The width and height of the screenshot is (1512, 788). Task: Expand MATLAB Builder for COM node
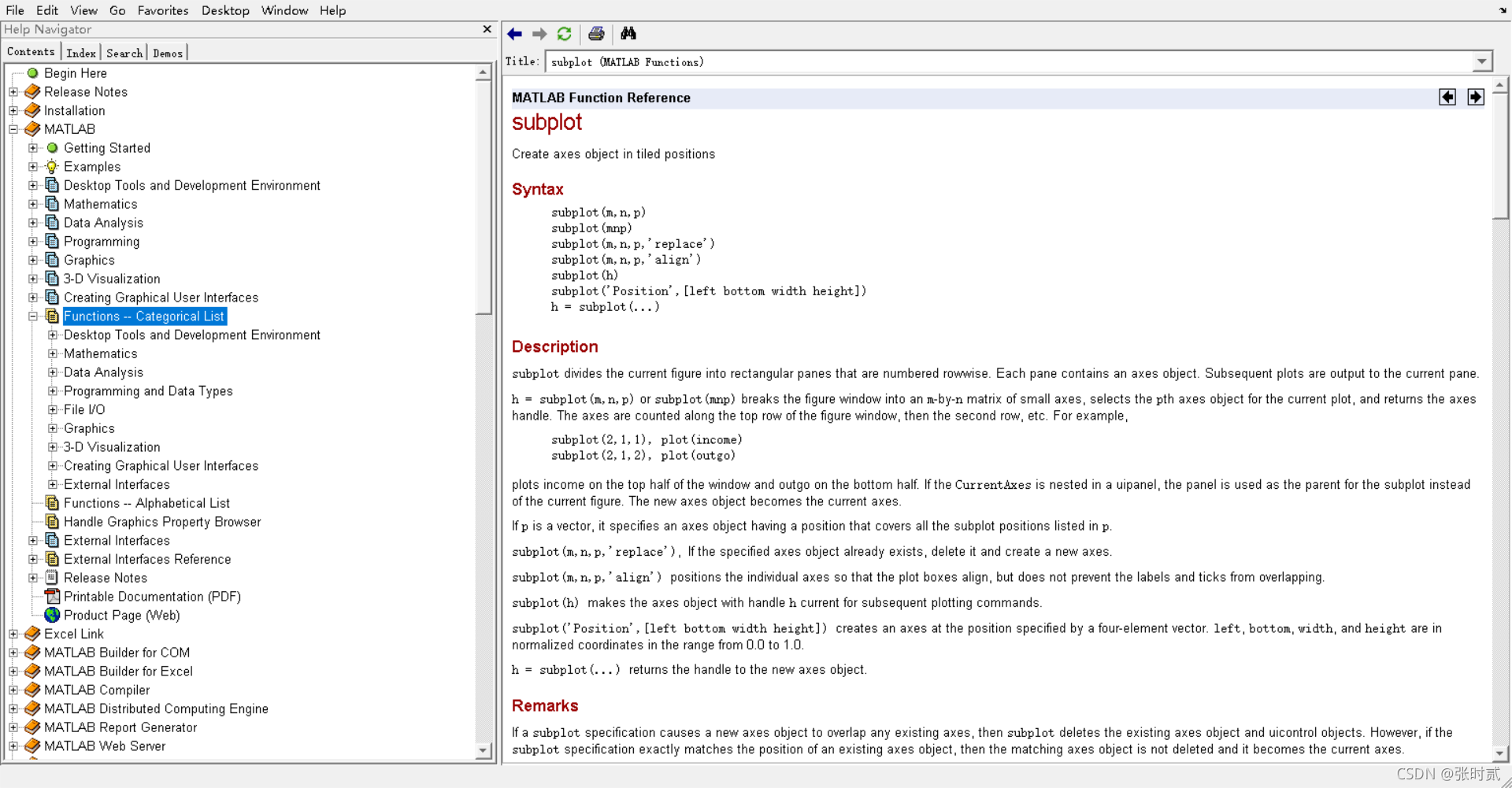coord(13,653)
